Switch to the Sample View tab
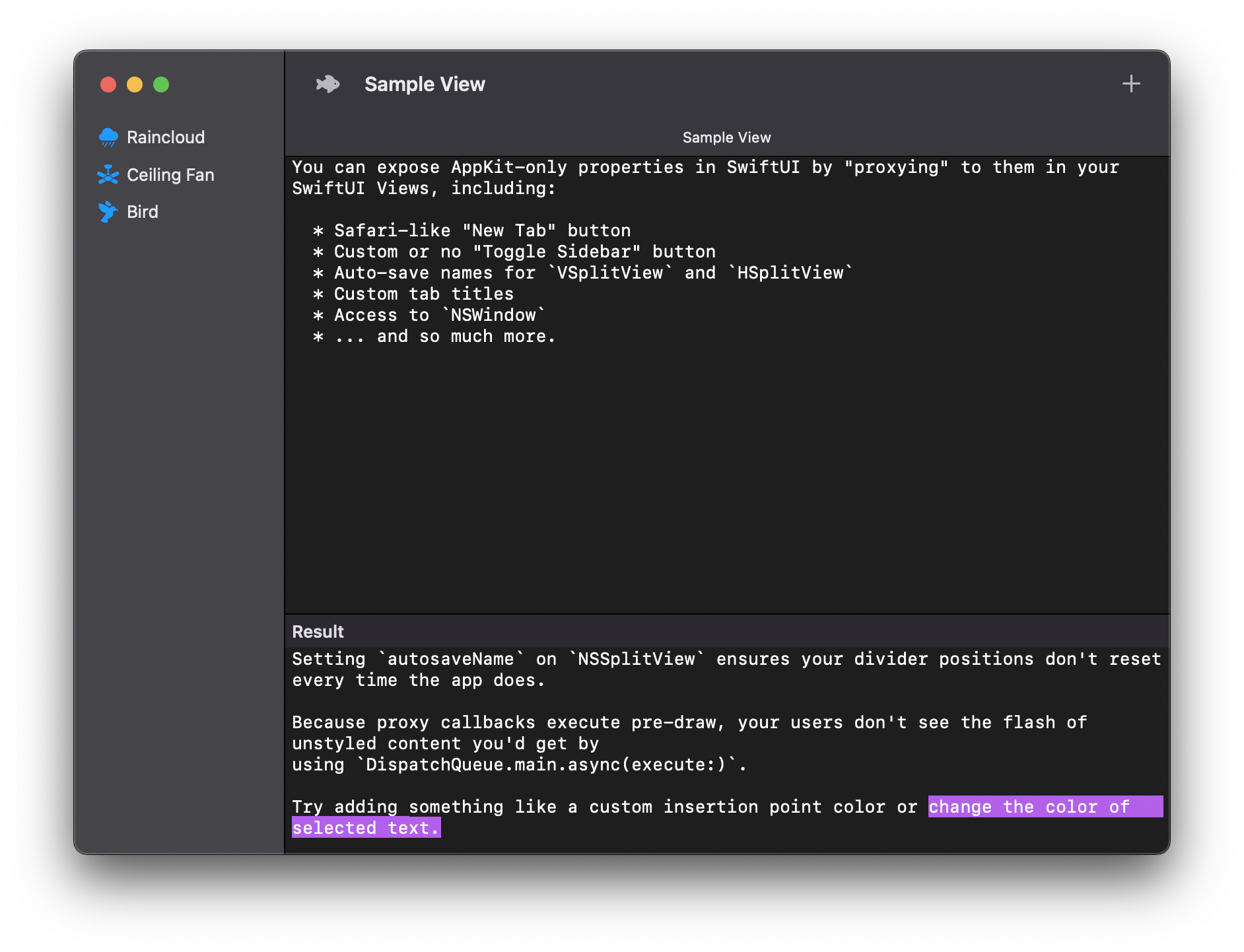The image size is (1244, 952). click(x=726, y=137)
